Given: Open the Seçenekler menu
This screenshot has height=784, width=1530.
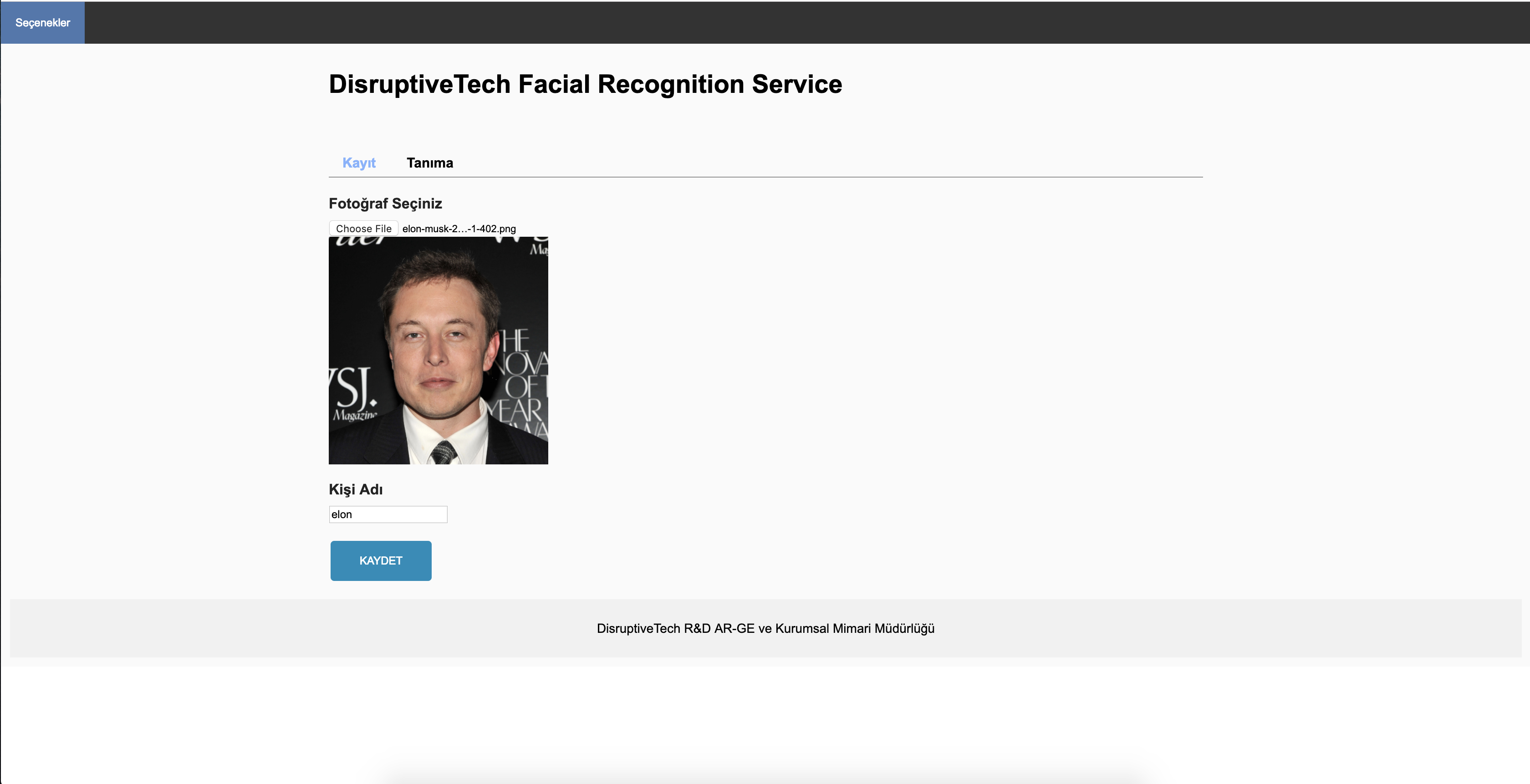Looking at the screenshot, I should click(43, 23).
